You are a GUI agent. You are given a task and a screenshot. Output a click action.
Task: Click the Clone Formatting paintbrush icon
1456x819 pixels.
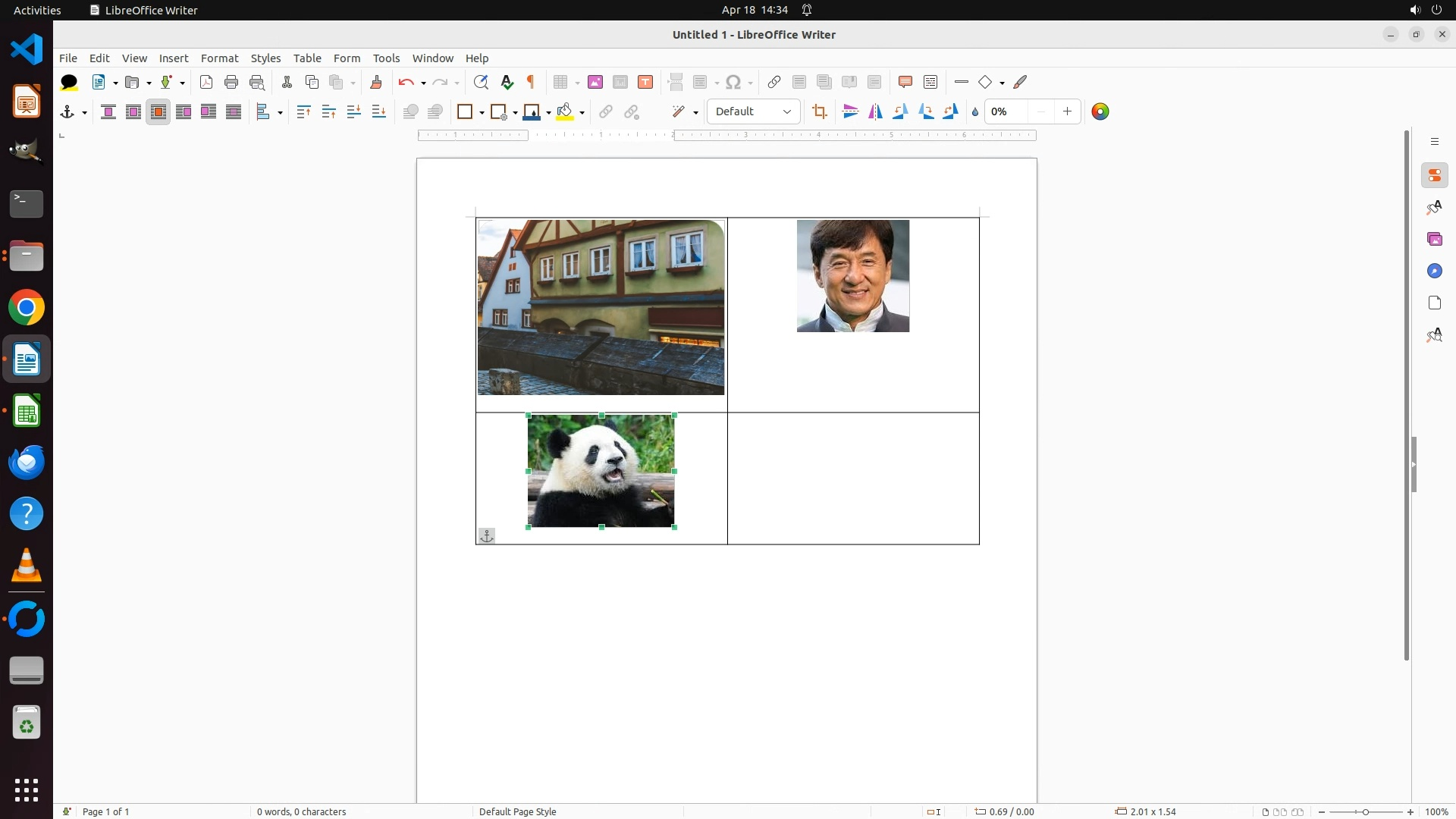[x=376, y=82]
